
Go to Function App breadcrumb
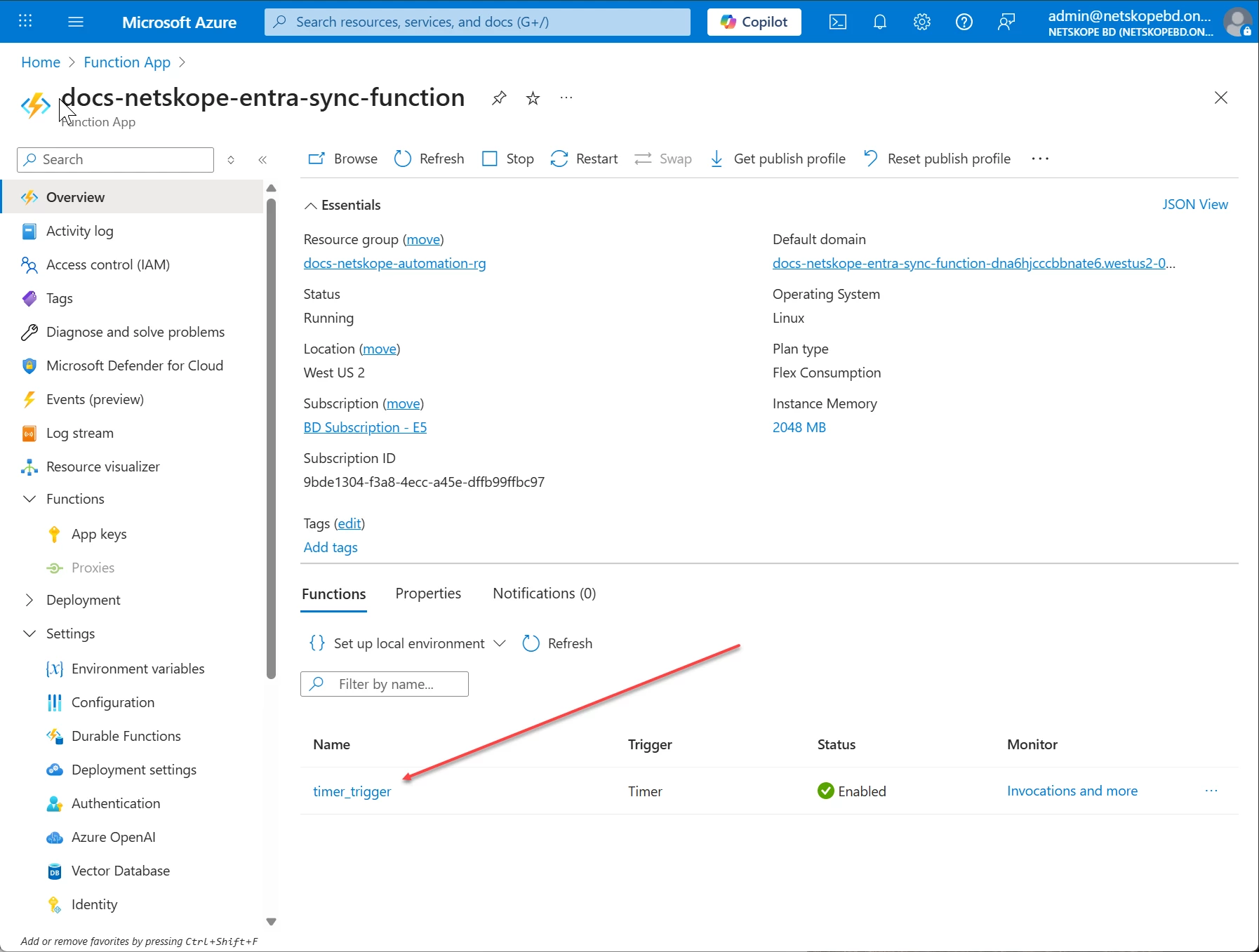point(127,62)
